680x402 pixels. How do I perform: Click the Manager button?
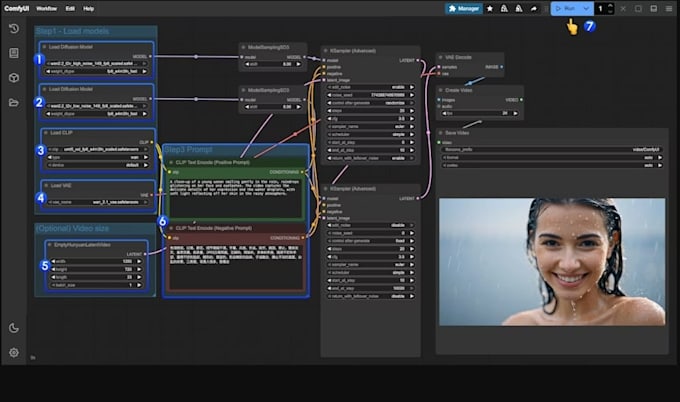click(464, 9)
